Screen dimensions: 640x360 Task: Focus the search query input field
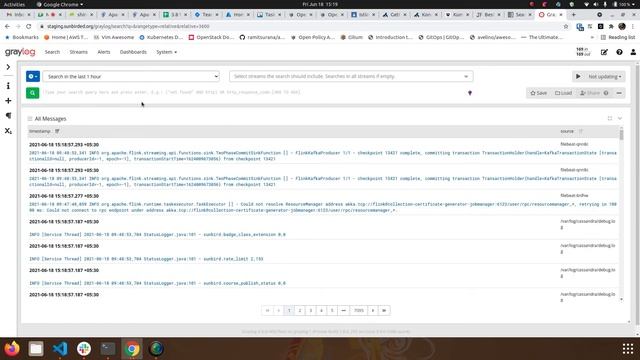pyautogui.click(x=253, y=92)
